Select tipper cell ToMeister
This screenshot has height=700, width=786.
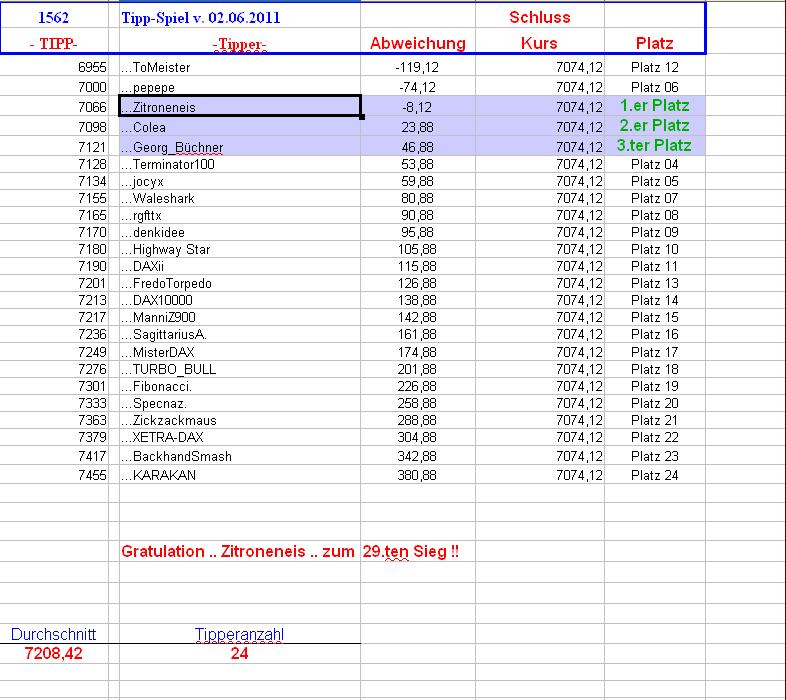pyautogui.click(x=240, y=67)
